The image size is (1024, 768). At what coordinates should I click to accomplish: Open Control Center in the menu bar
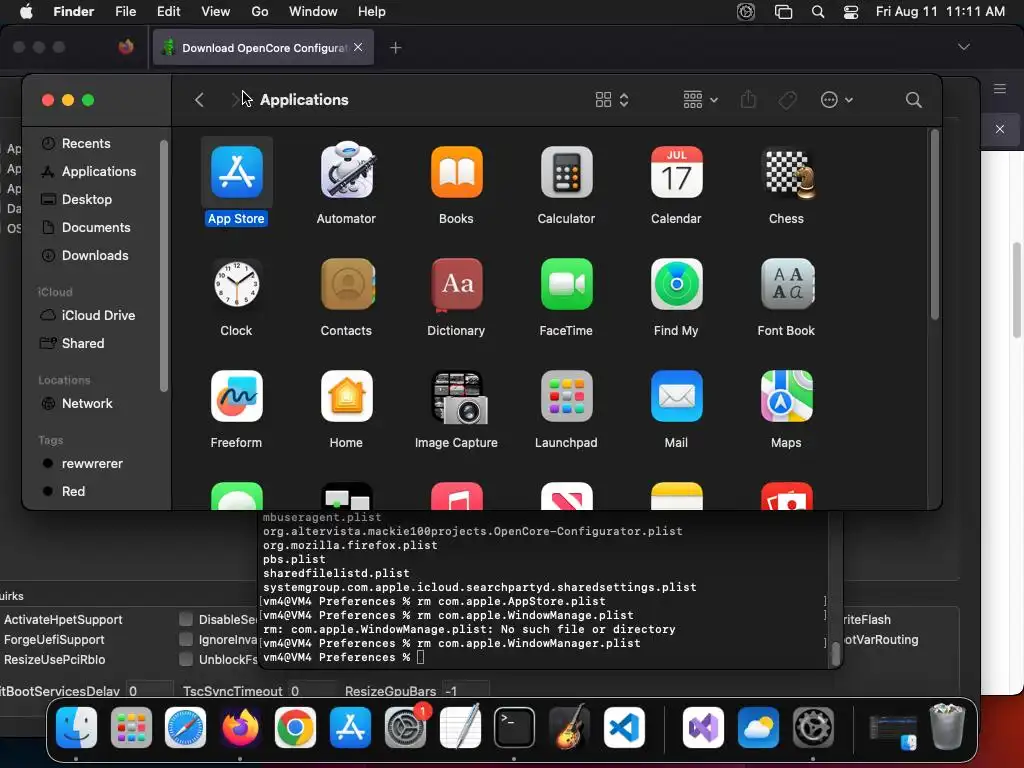851,11
